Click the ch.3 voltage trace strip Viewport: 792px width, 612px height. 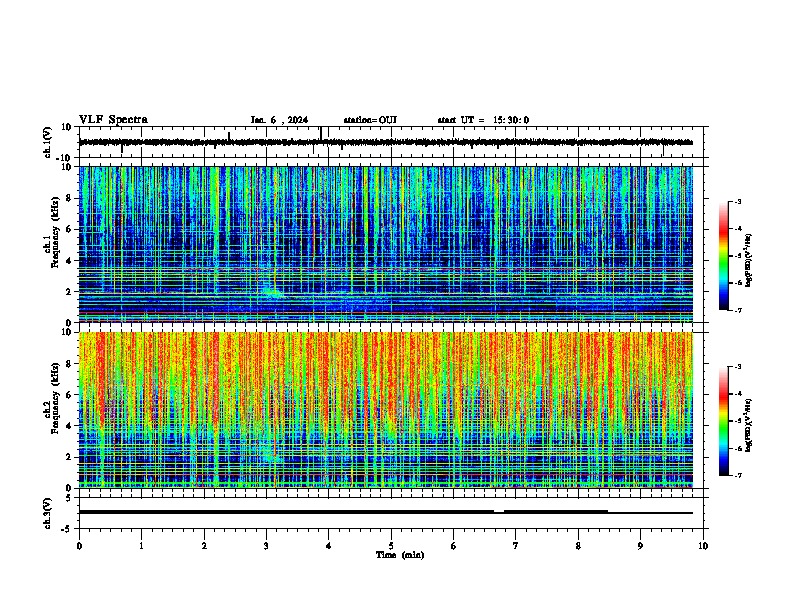click(x=386, y=512)
